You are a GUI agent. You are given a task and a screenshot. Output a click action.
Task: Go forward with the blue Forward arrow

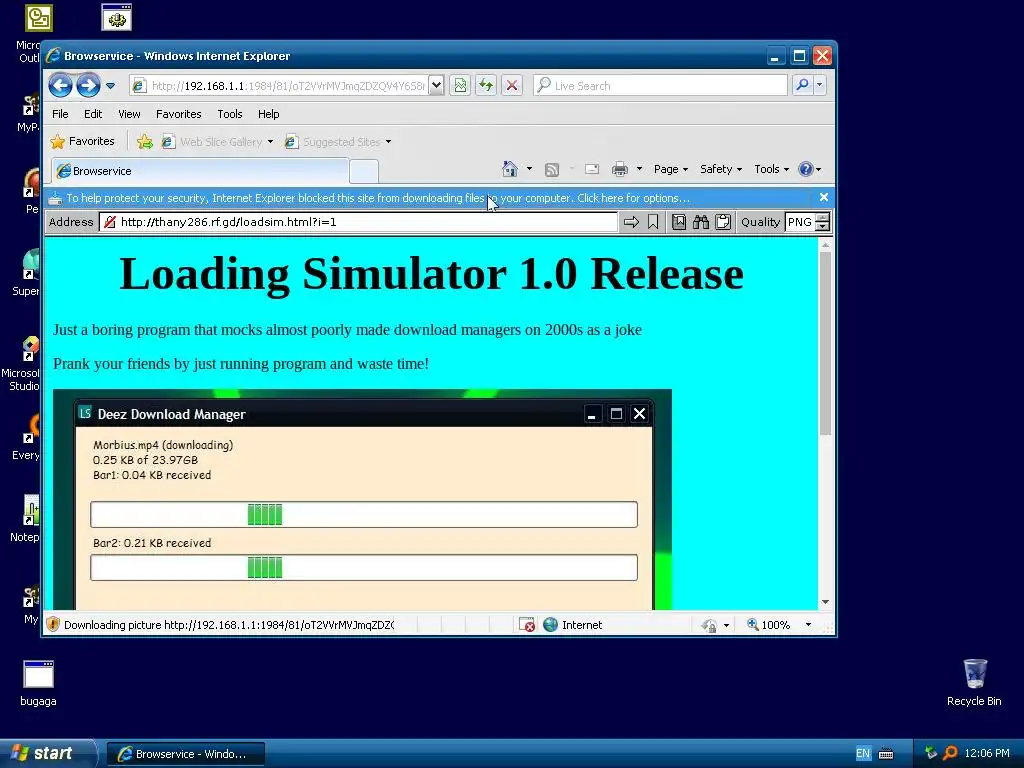pyautogui.click(x=88, y=86)
